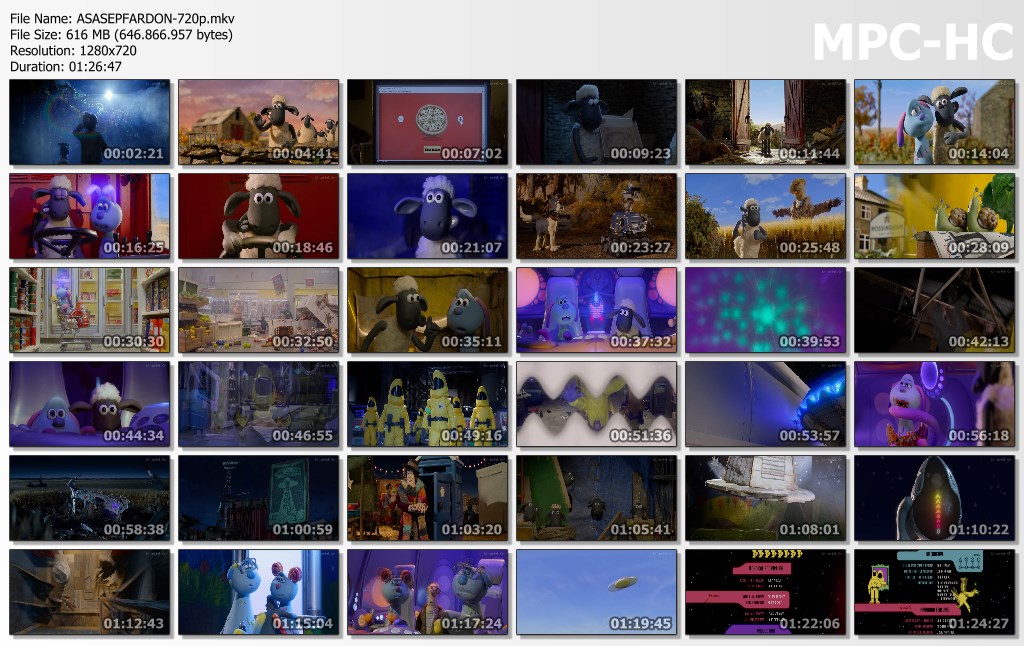The image size is (1024, 646).
Task: Click the spaceship thumbnail at 01:10:22
Action: point(935,498)
